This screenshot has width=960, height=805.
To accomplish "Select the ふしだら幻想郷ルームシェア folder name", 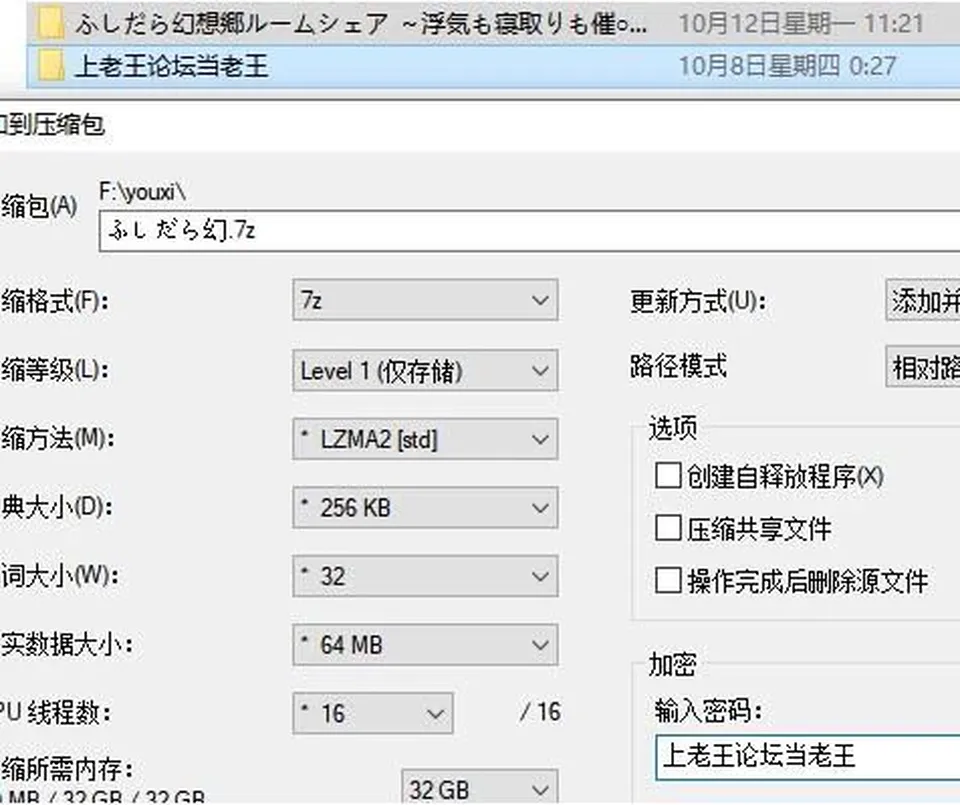I will tap(361, 23).
